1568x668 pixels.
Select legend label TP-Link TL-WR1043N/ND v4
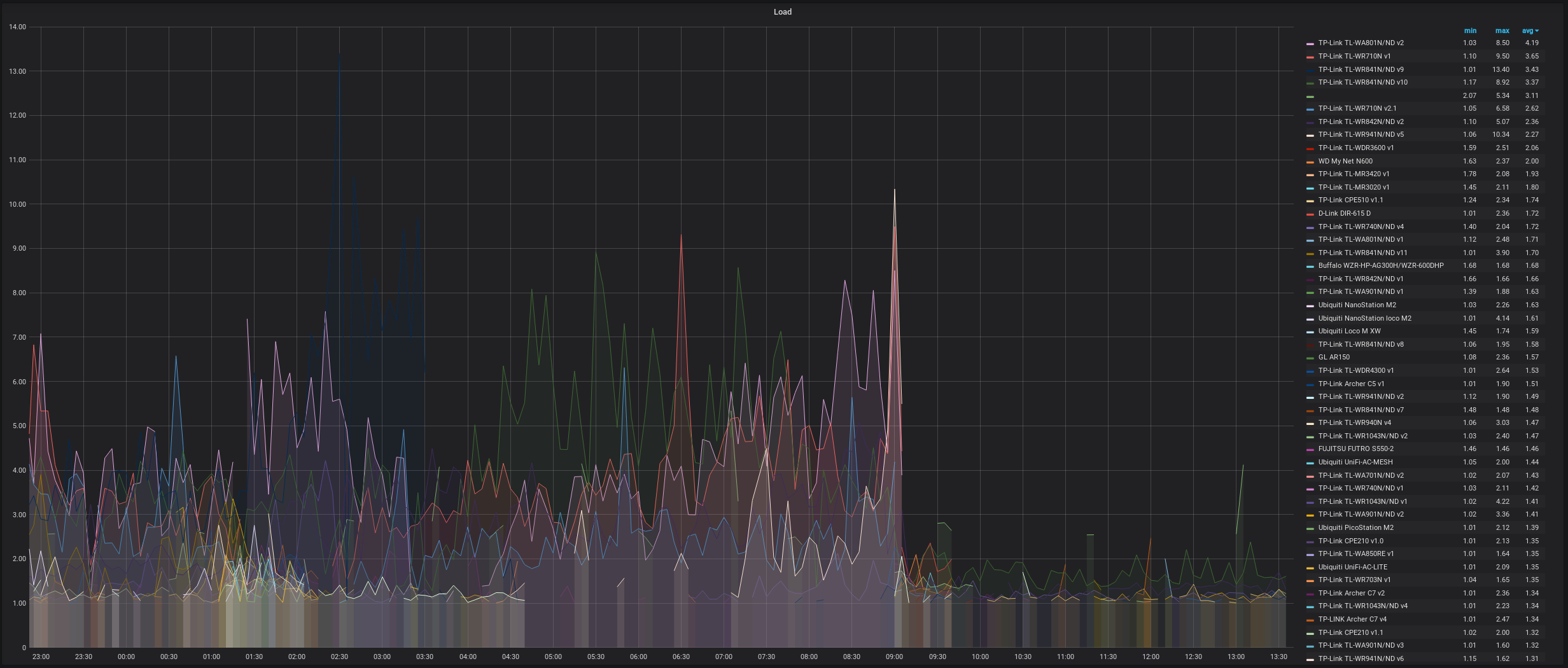[x=1362, y=606]
